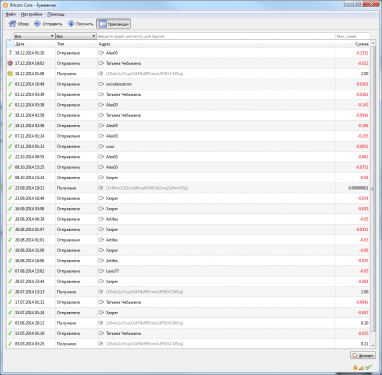Click the received icon in the 0.00000001 row
This screenshot has width=382, height=375.
[x=101, y=188]
